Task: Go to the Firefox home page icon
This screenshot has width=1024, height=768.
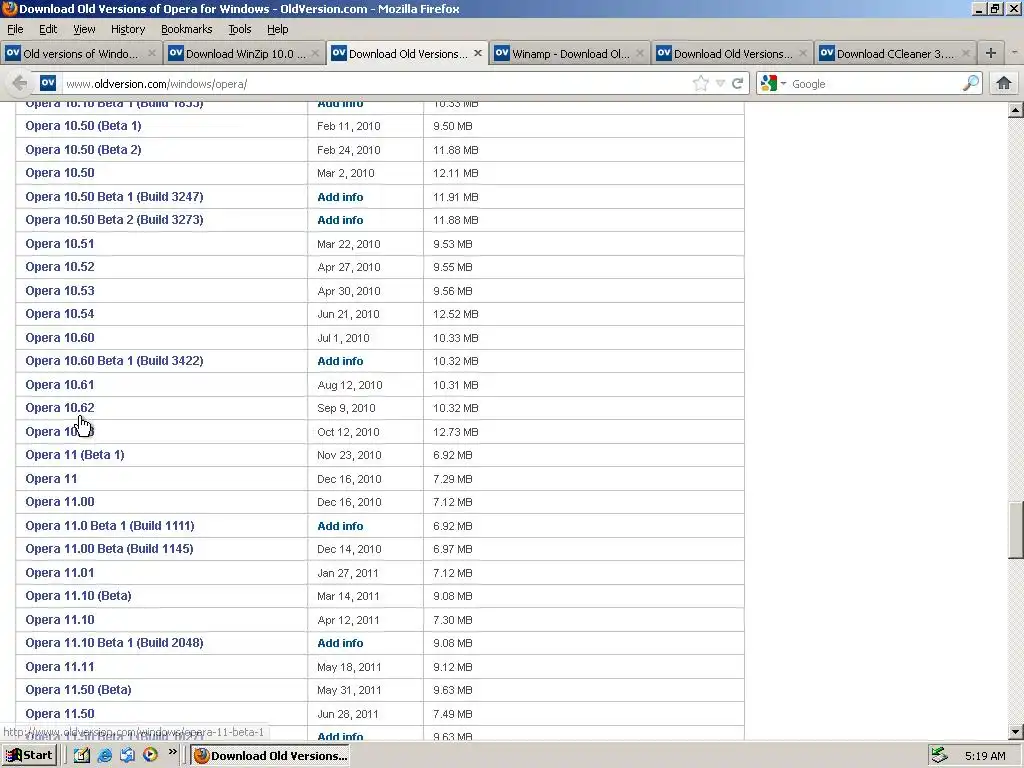Action: pos(1004,83)
